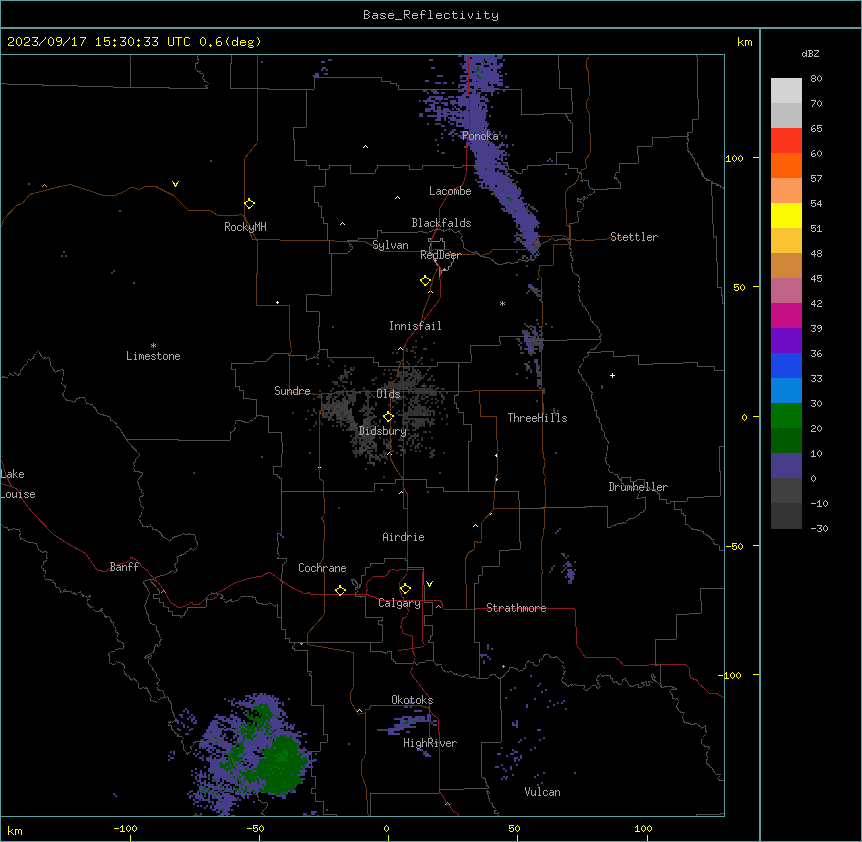
Task: Pick the bright green 30-20 dBZ legend color
Action: point(786,416)
